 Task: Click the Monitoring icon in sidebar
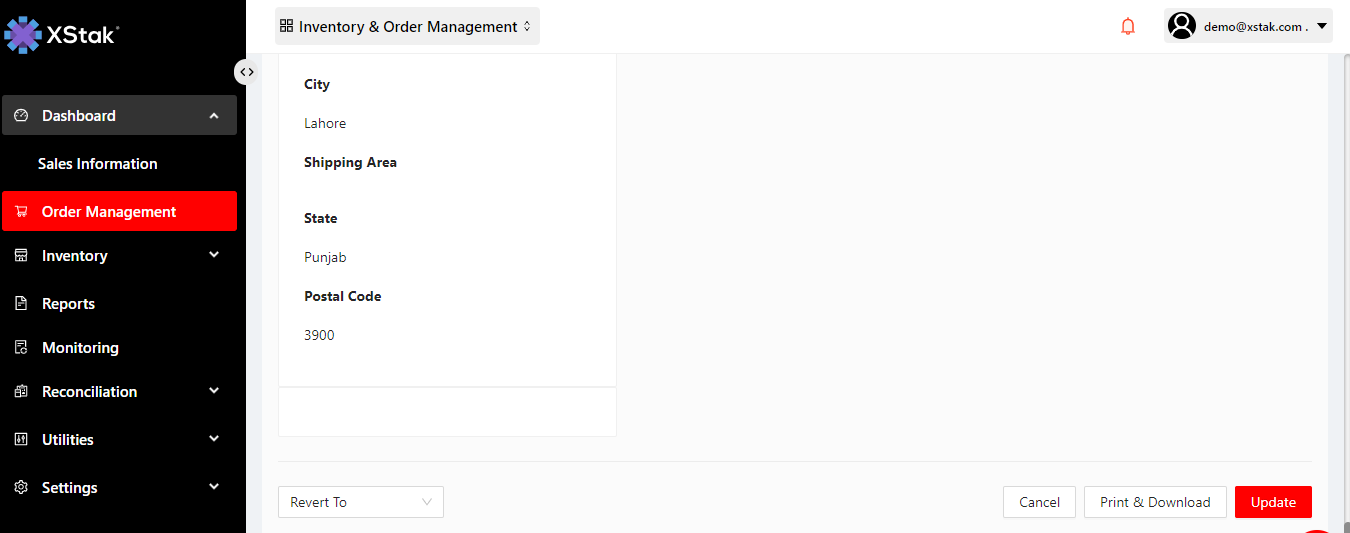21,348
